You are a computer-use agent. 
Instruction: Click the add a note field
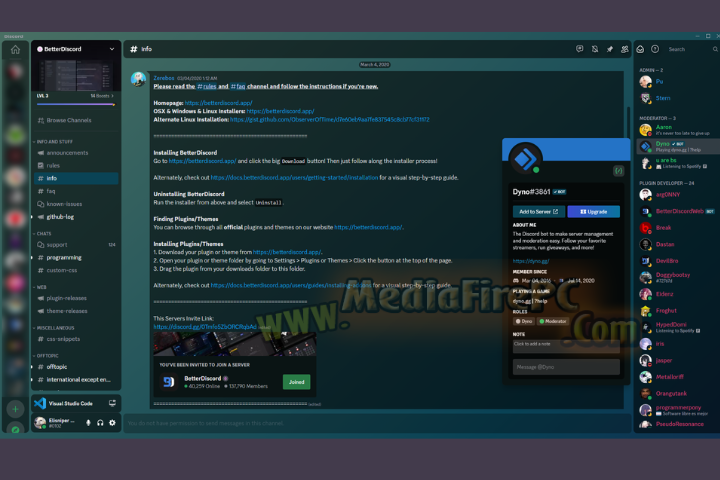tap(566, 346)
